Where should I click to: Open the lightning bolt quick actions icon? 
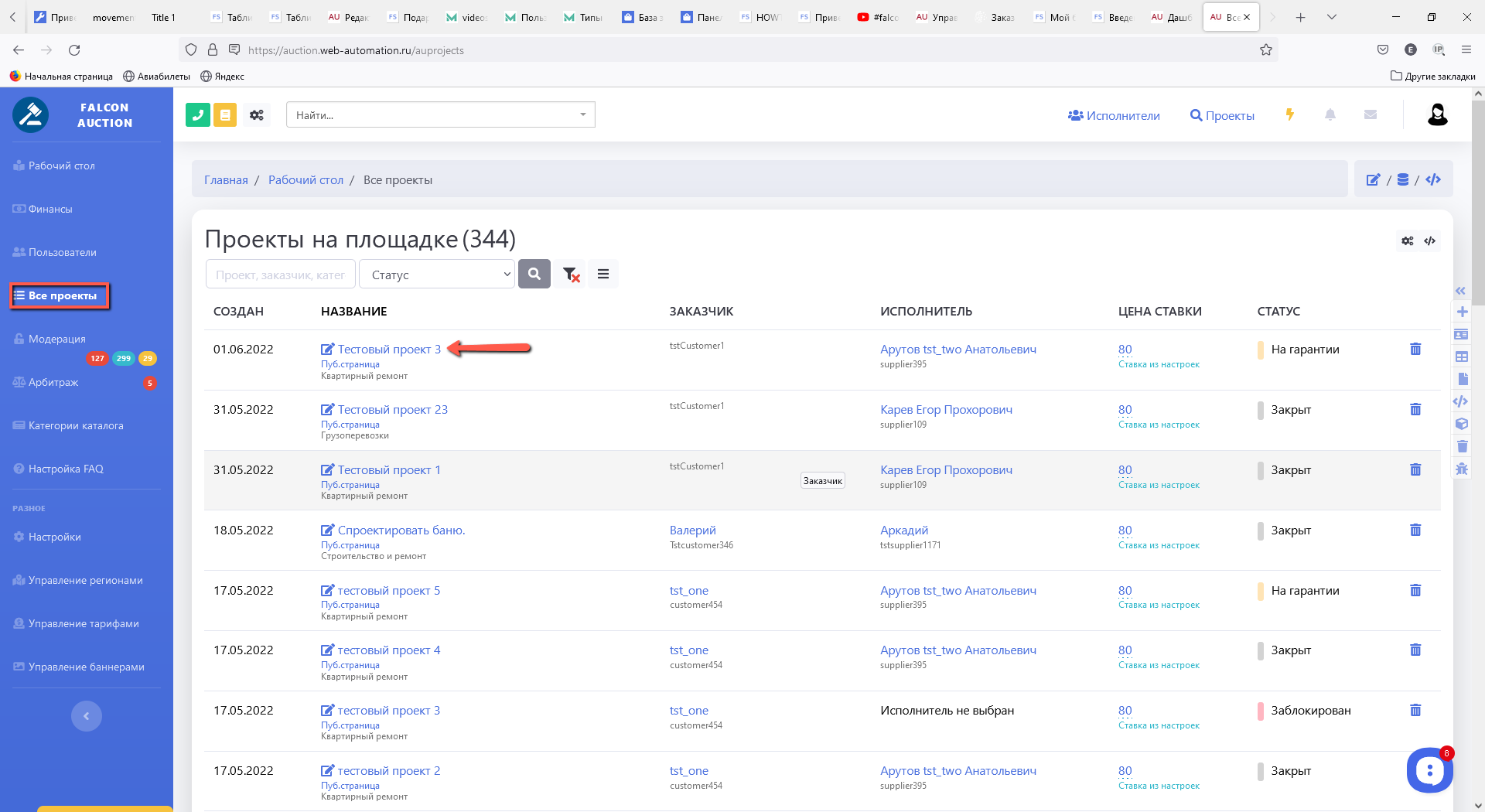[x=1289, y=114]
